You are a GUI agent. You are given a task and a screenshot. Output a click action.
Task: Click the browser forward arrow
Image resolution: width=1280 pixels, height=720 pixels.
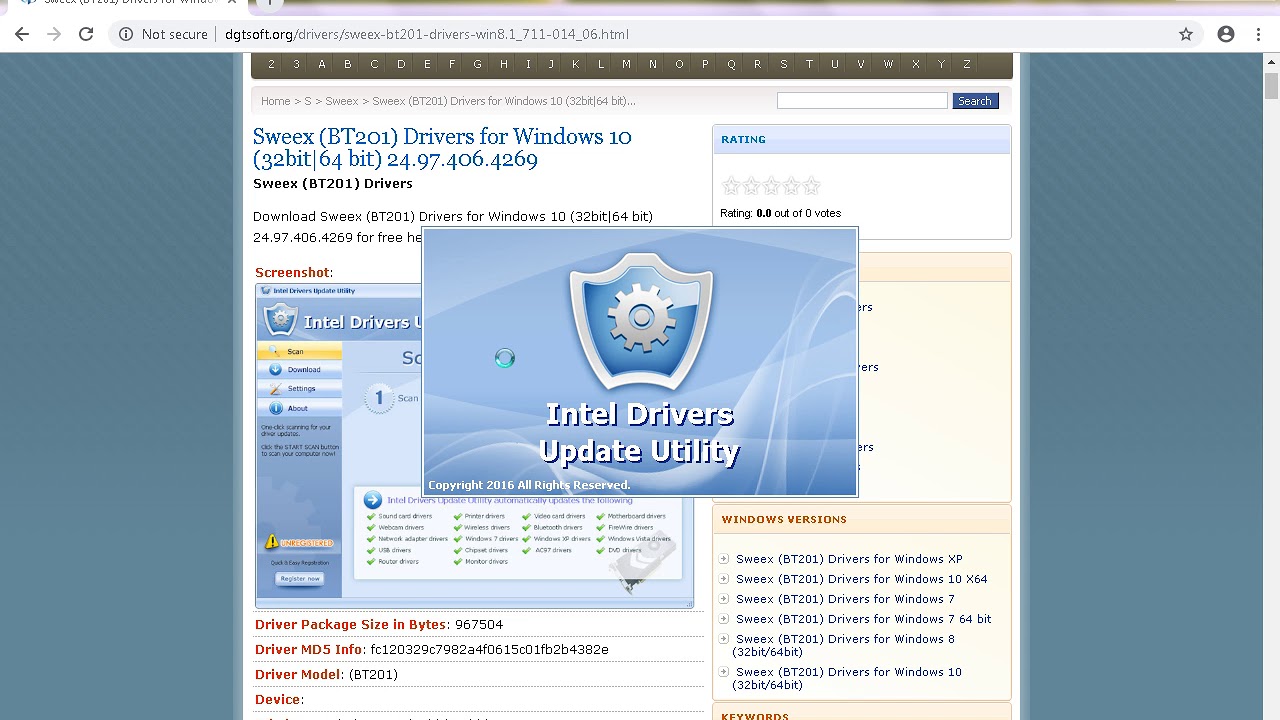[54, 34]
